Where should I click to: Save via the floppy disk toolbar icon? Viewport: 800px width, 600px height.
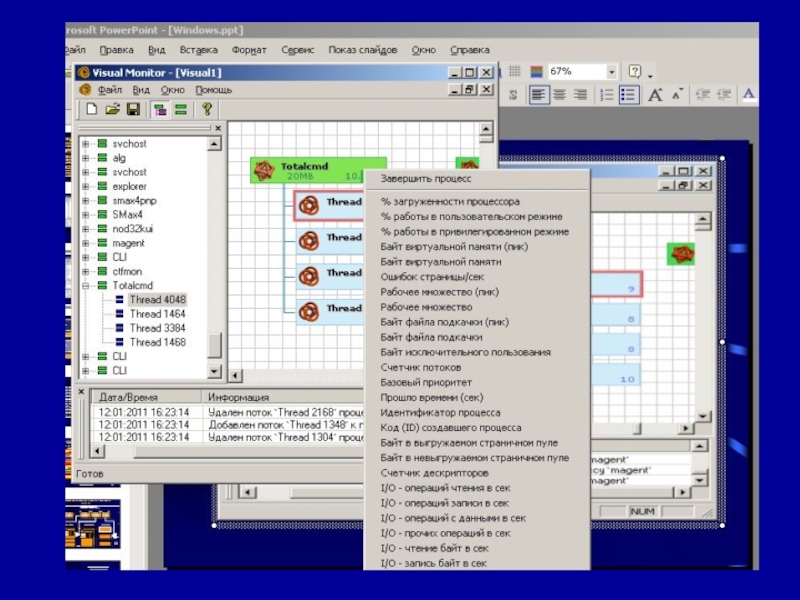(133, 109)
